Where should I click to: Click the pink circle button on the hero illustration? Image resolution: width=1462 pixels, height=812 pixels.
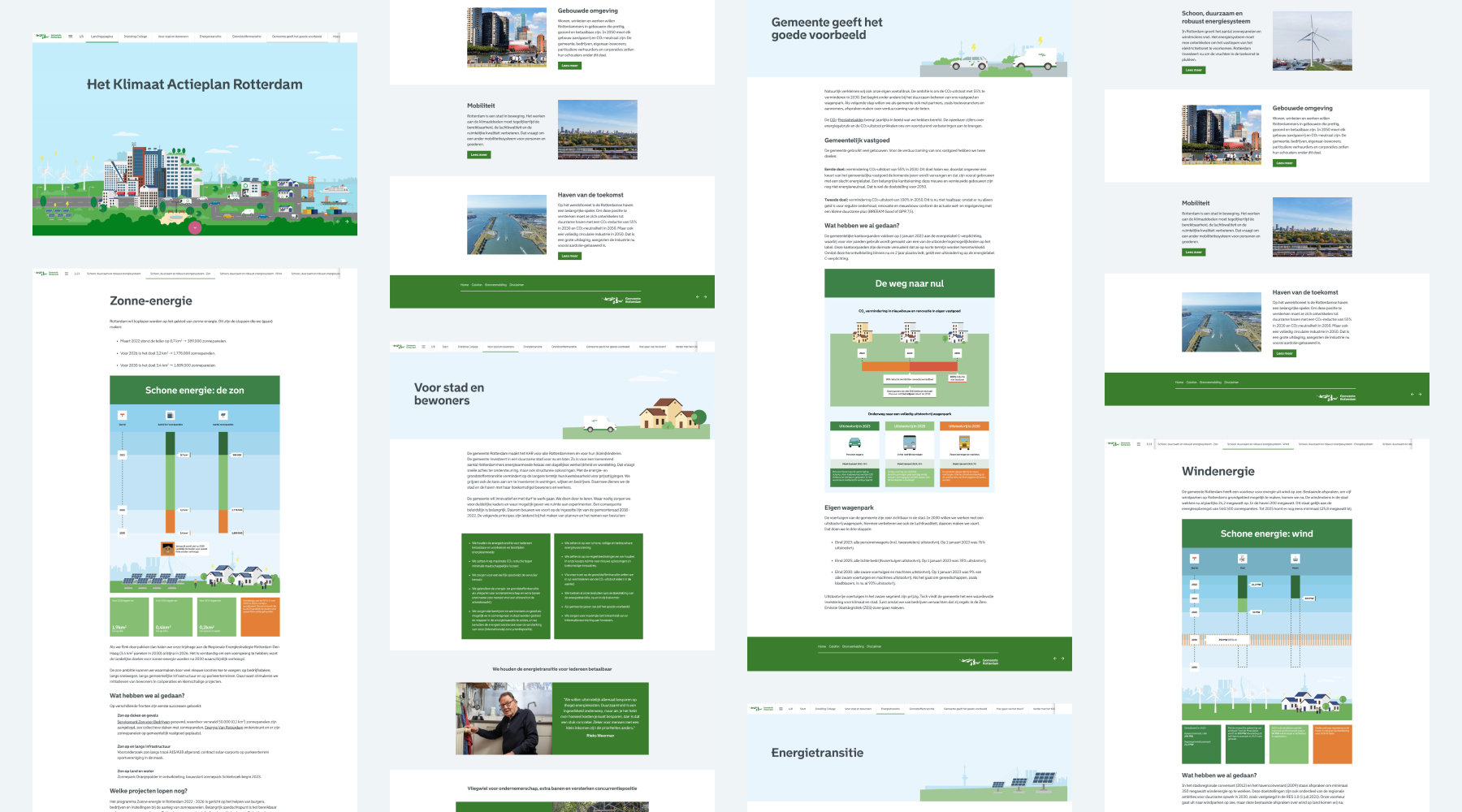(193, 228)
